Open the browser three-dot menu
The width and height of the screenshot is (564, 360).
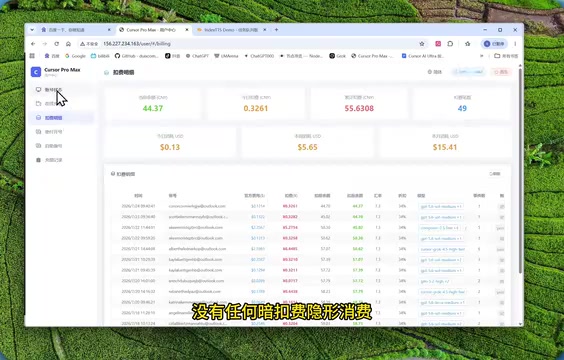tap(515, 44)
